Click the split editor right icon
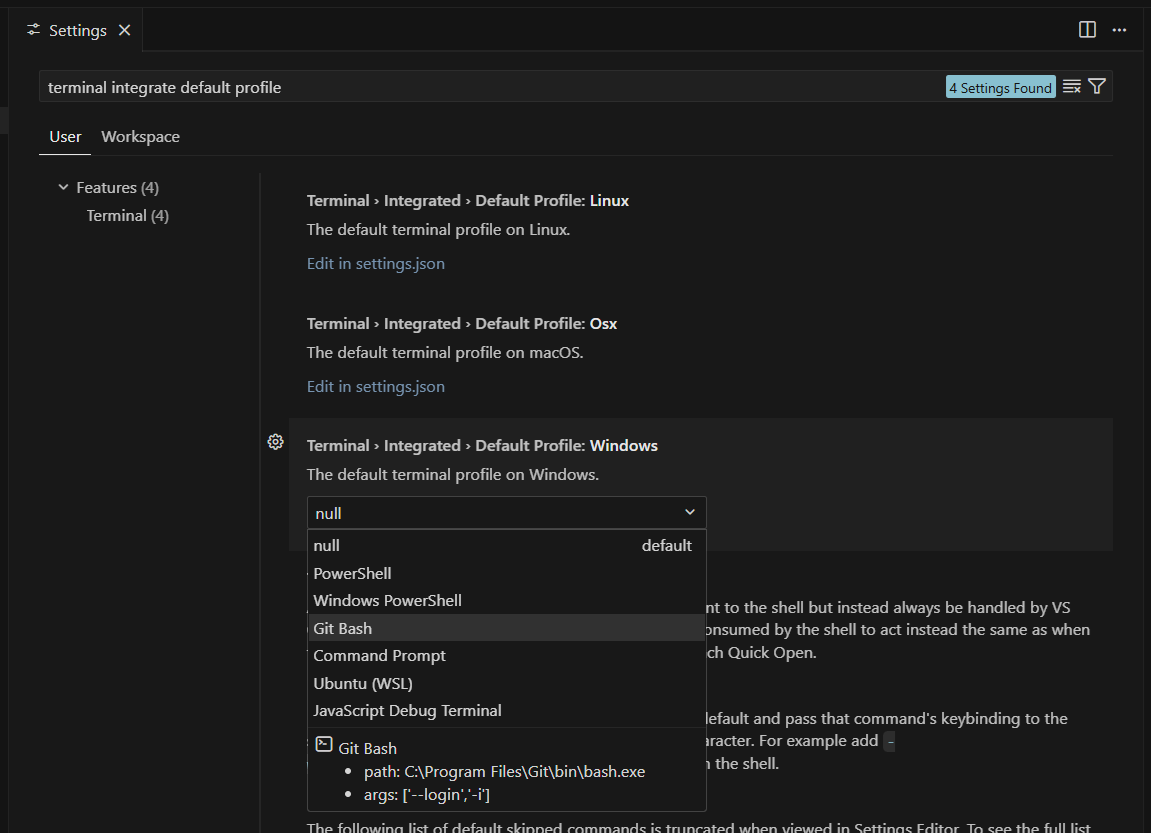Screen dimensions: 1151x833 pos(1087,30)
